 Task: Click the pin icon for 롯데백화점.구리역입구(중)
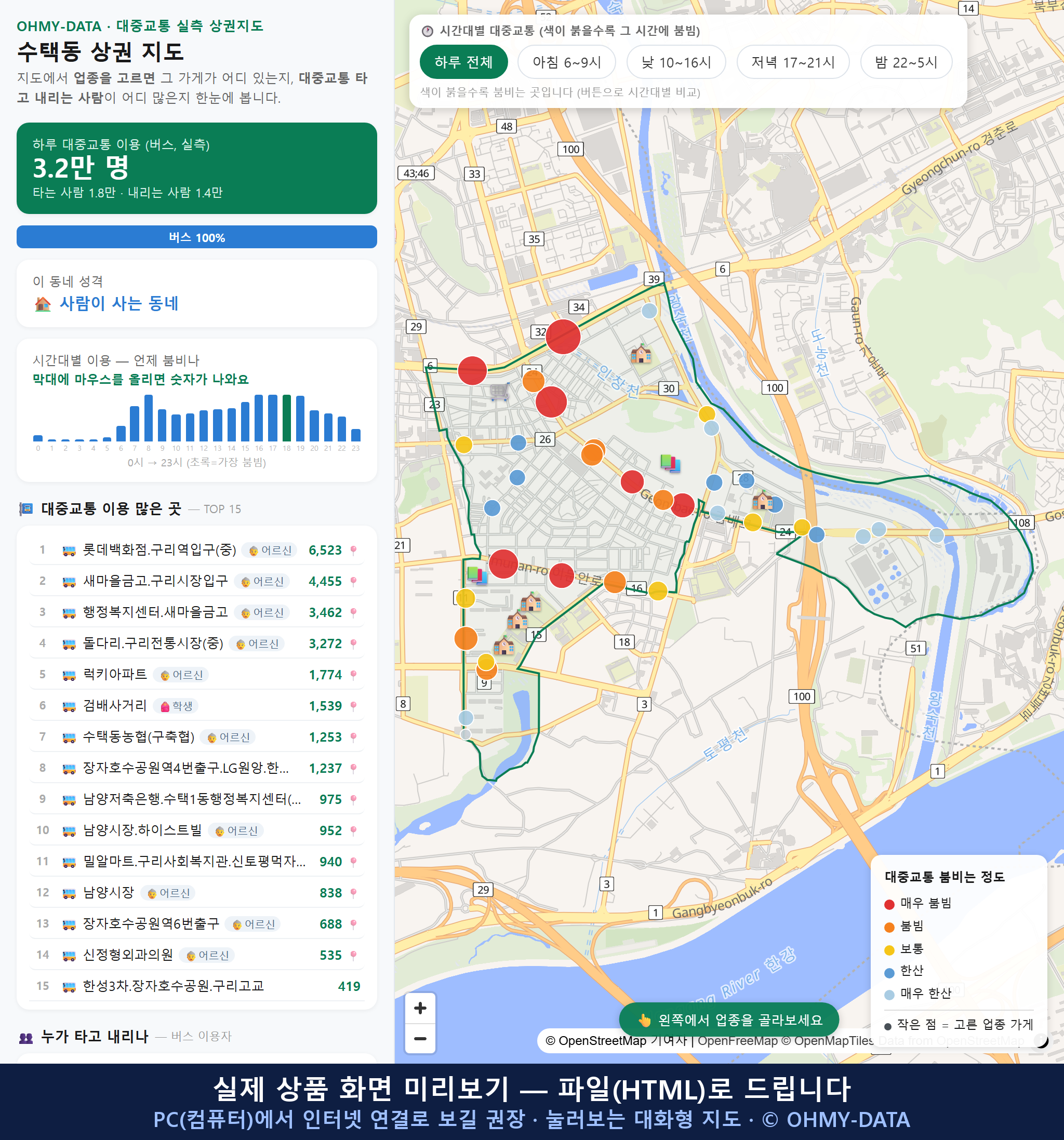coord(353,550)
